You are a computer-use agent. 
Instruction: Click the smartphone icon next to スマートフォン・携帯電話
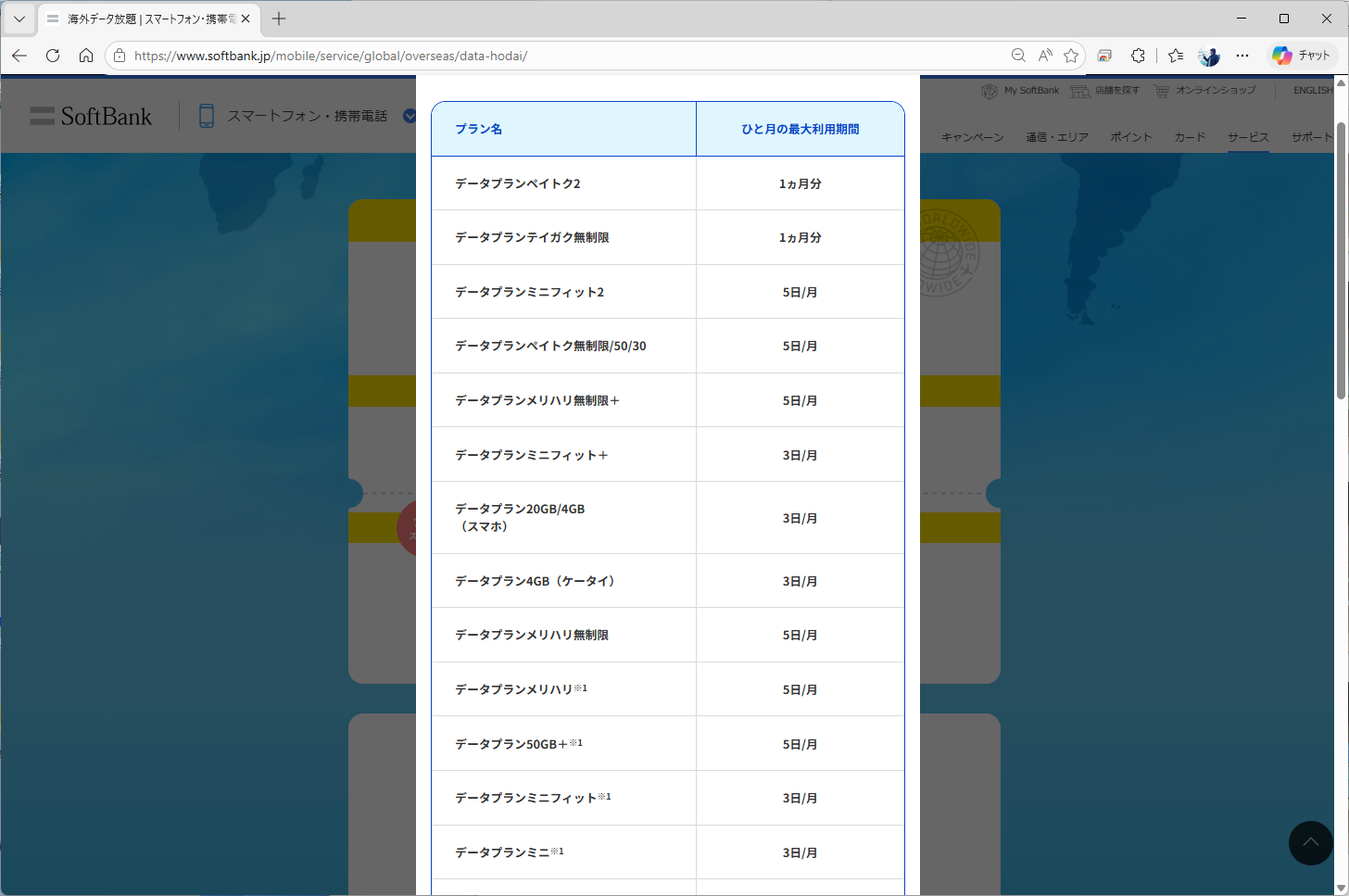(206, 116)
